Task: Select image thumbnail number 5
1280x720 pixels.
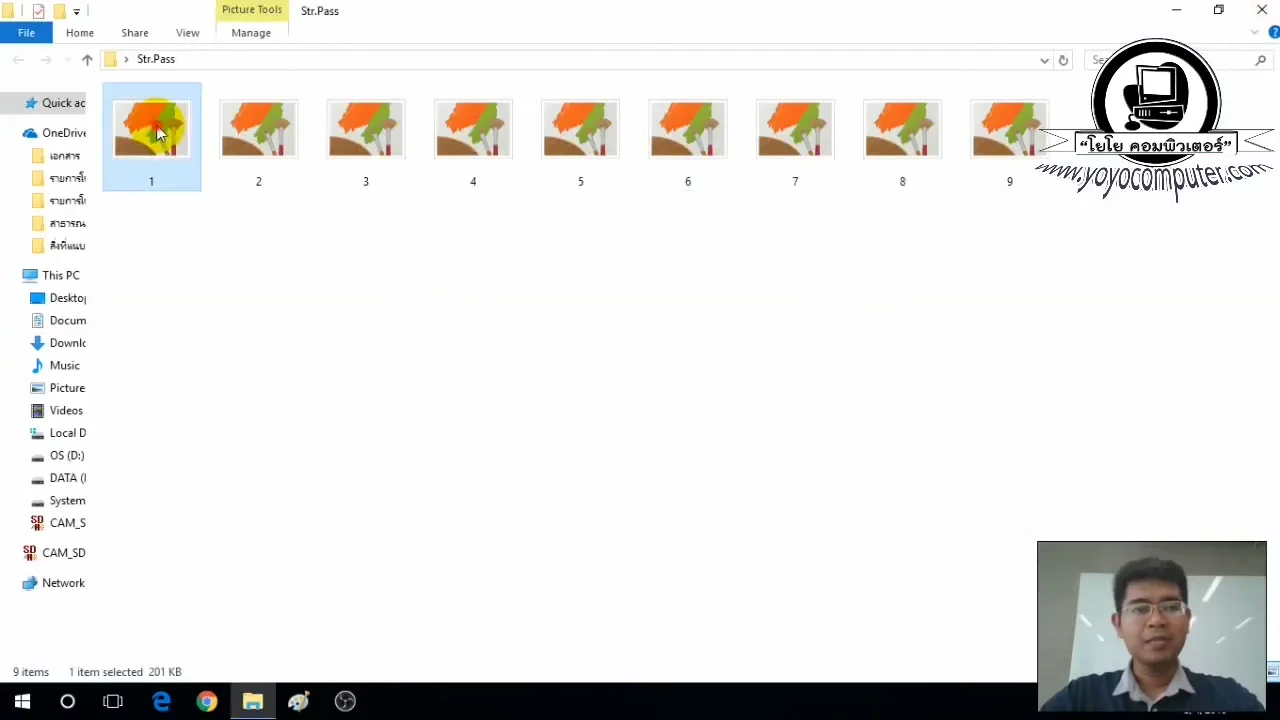Action: coord(580,130)
